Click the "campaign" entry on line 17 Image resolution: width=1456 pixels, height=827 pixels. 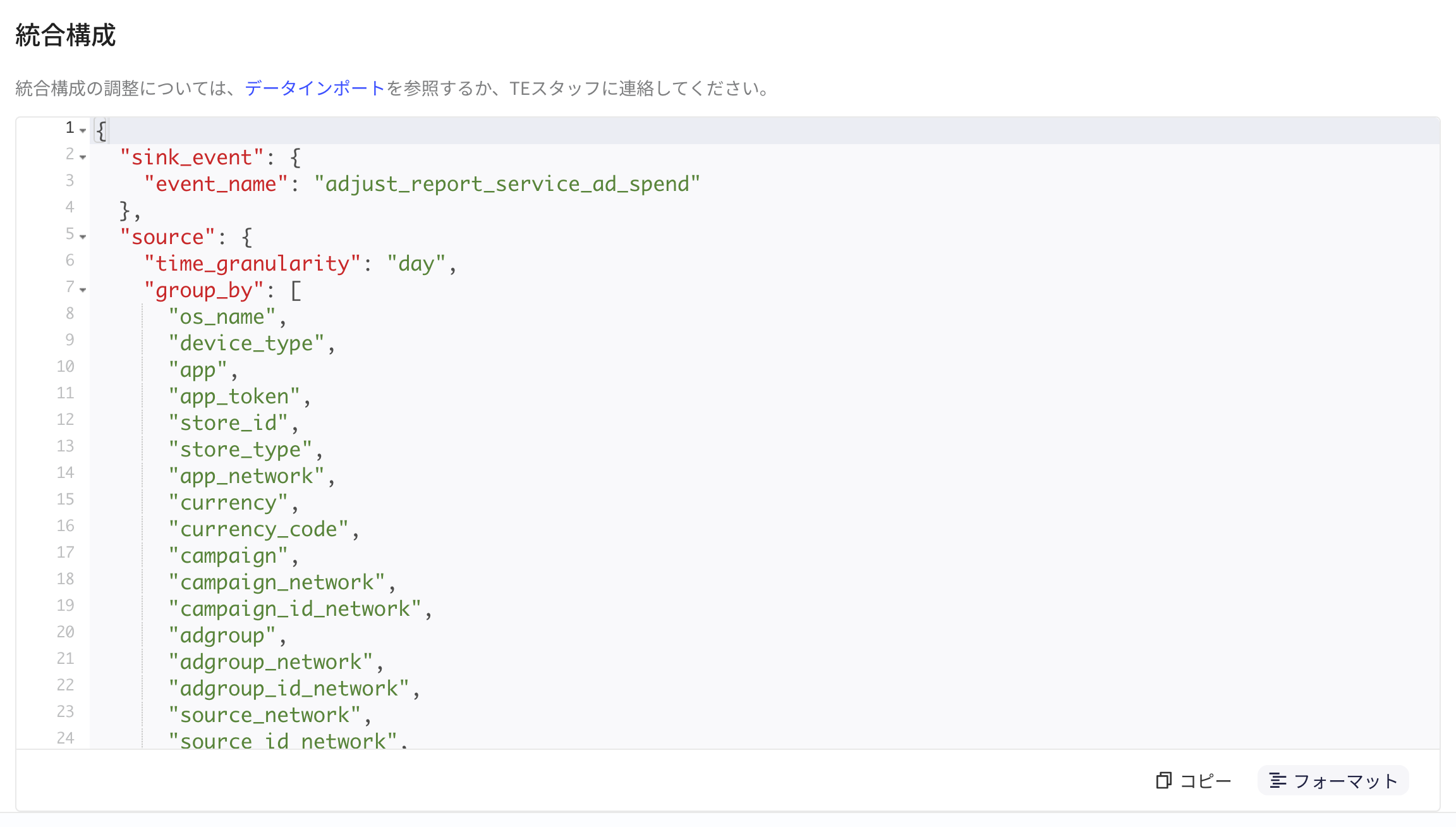tap(228, 556)
